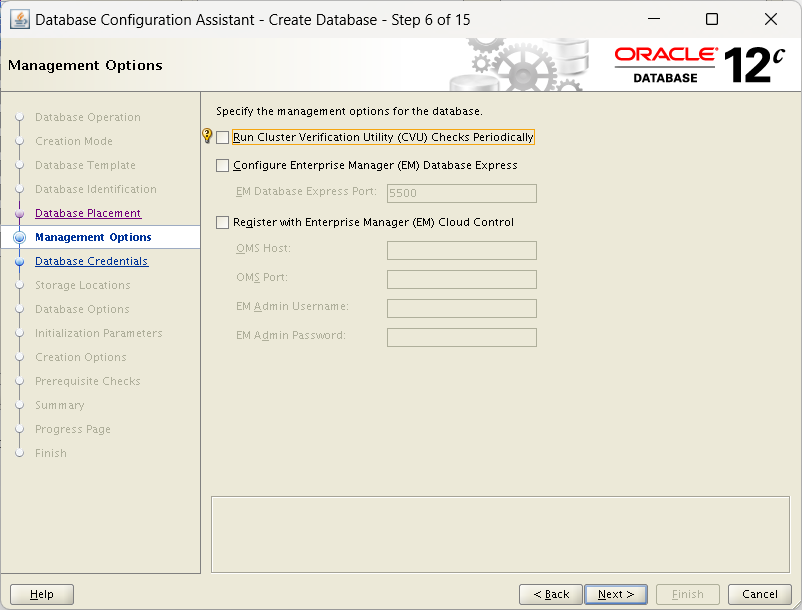Click Database Template step label
This screenshot has width=802, height=610.
pyautogui.click(x=85, y=165)
